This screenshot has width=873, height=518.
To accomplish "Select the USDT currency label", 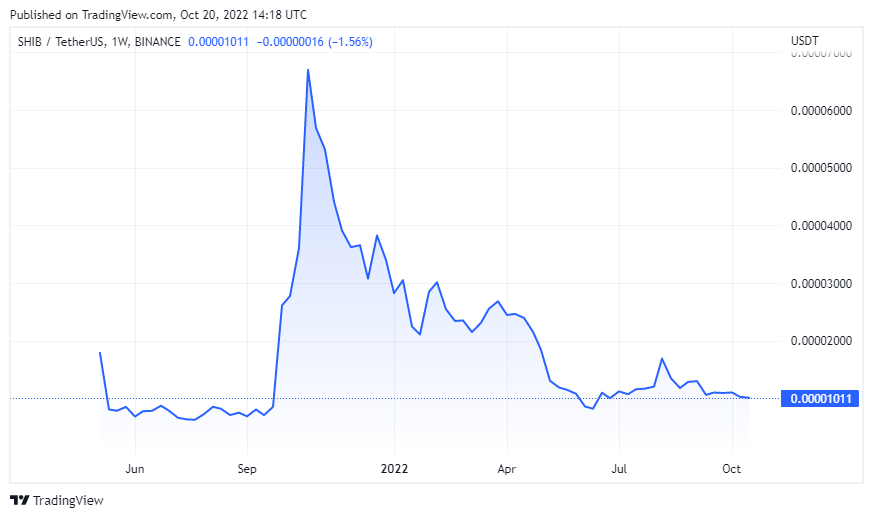I will 804,42.
